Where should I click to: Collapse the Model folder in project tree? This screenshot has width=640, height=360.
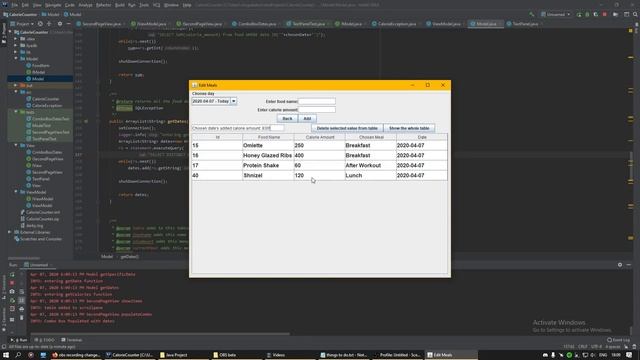point(16,59)
